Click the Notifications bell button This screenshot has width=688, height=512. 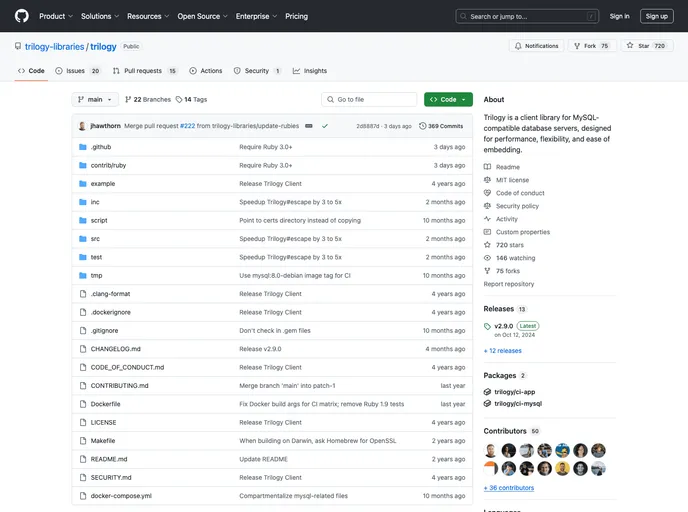[536, 46]
